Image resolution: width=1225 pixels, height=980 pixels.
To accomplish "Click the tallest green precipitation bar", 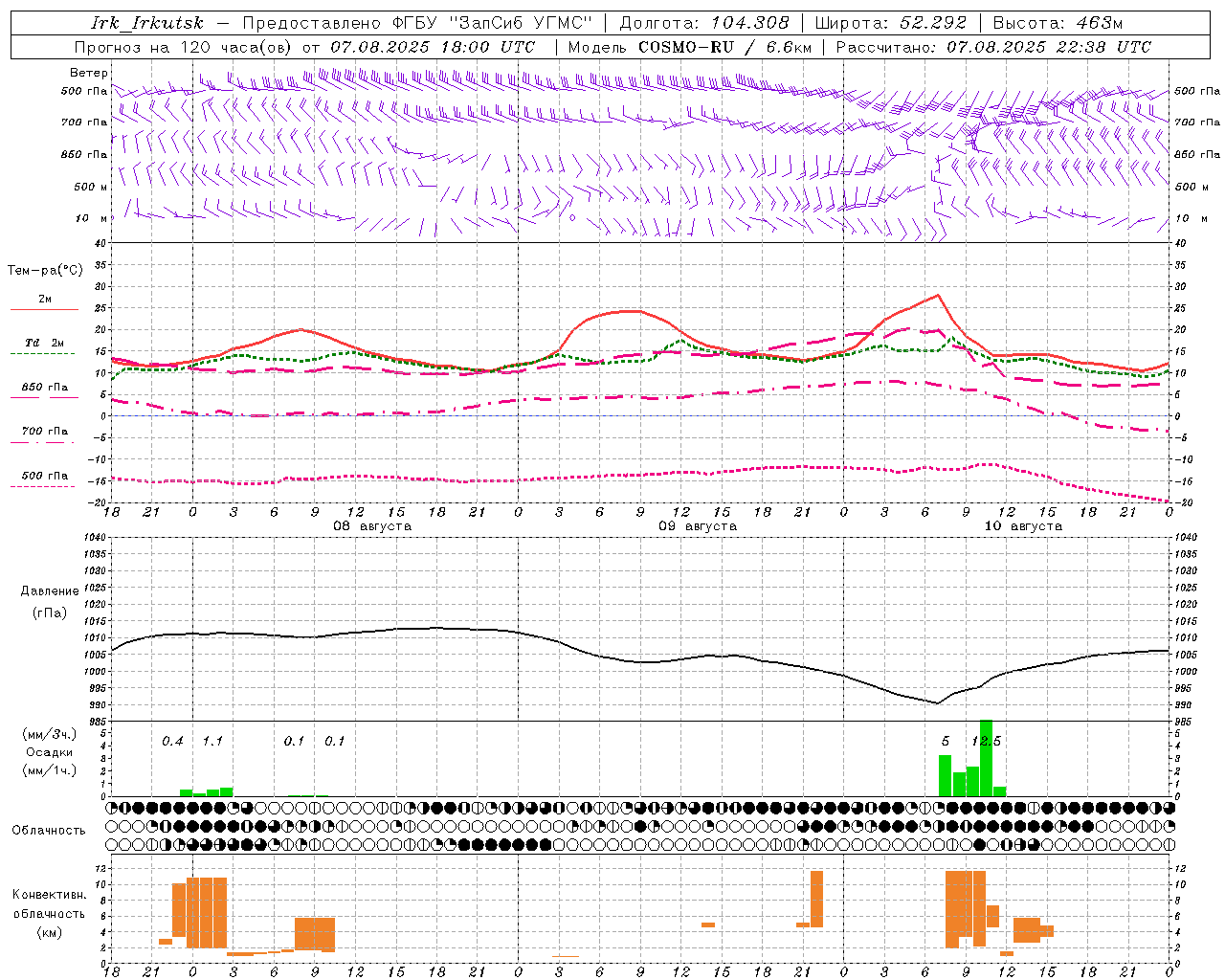I will point(986,758).
